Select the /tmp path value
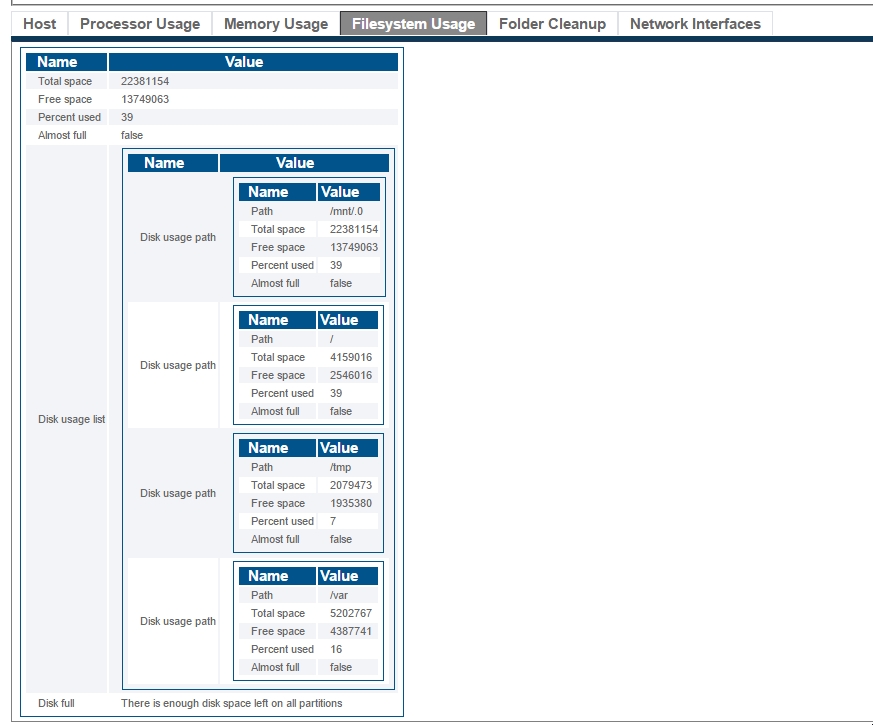The height and width of the screenshot is (725, 873). tap(340, 467)
